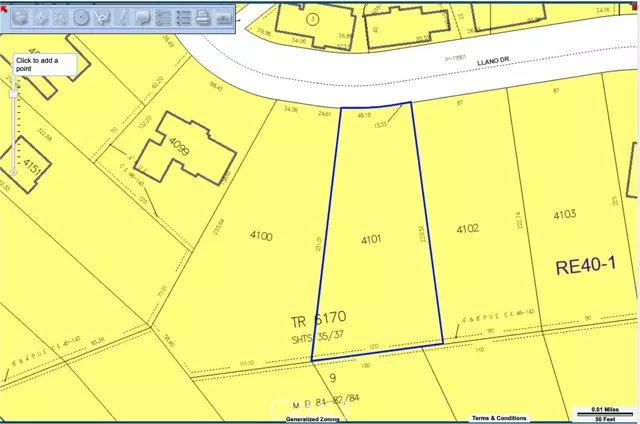Click the printer icon to print map

pyautogui.click(x=203, y=18)
